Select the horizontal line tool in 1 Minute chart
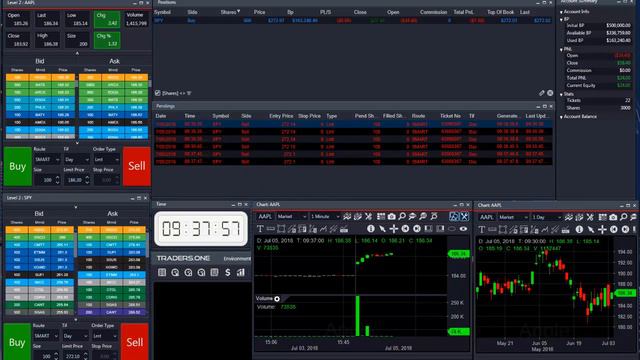This screenshot has height=360, width=640. click(x=271, y=229)
